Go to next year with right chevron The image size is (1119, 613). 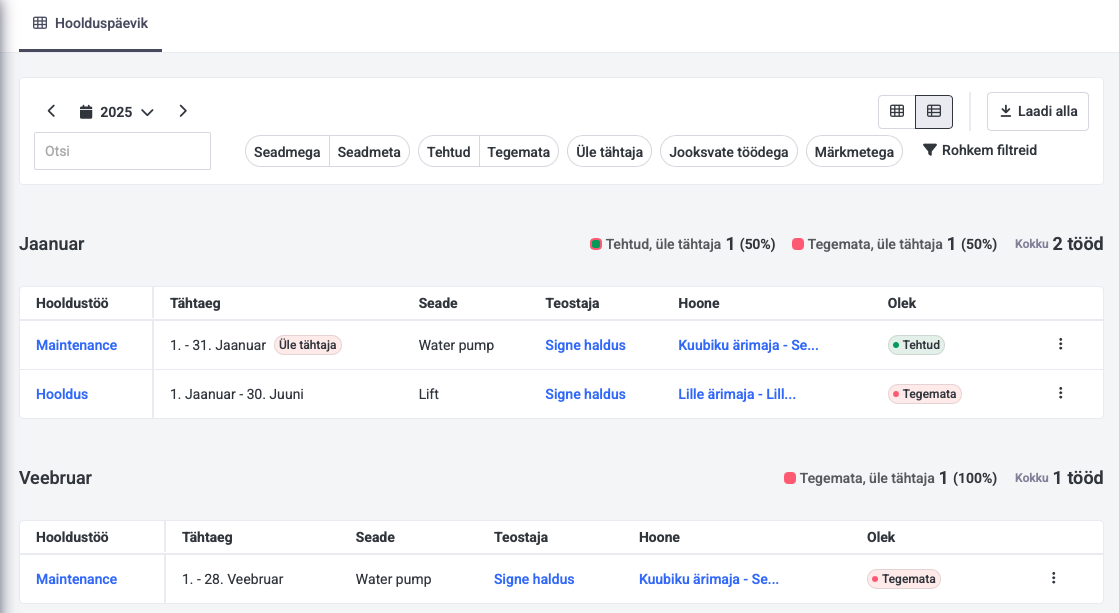coord(183,111)
